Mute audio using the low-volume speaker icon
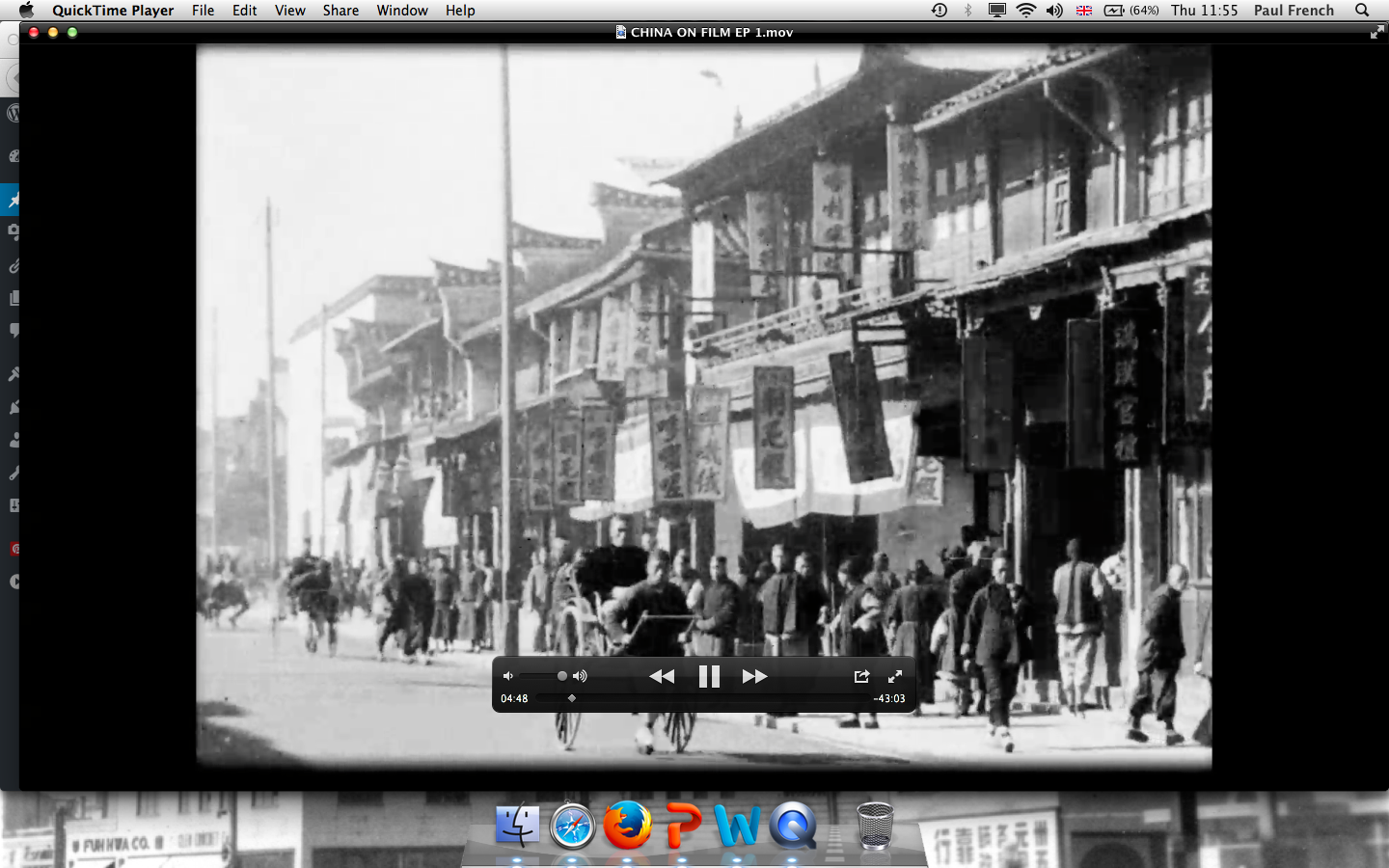Viewport: 1389px width, 868px height. [x=507, y=676]
